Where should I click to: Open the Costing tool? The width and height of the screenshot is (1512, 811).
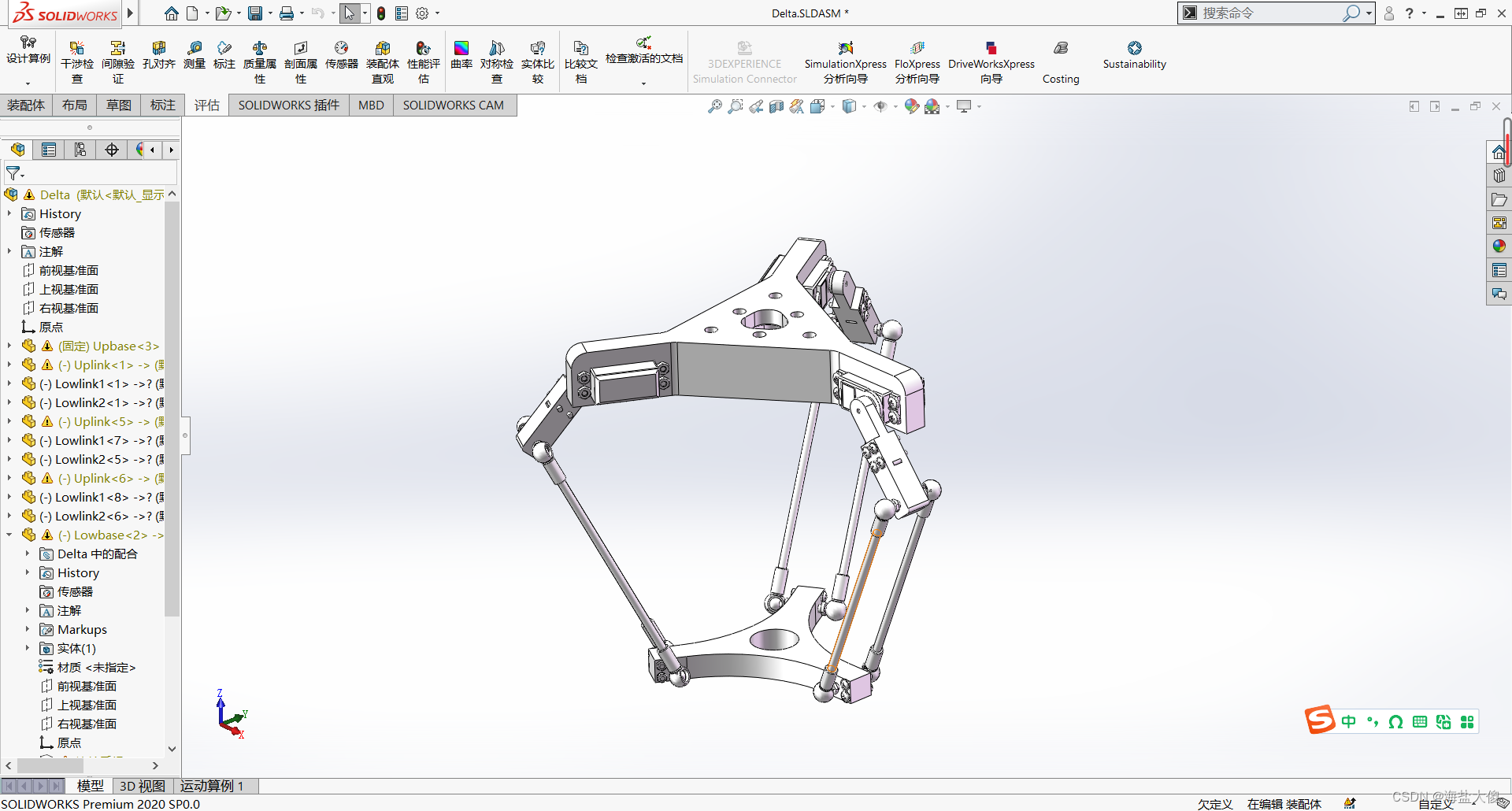1061,61
